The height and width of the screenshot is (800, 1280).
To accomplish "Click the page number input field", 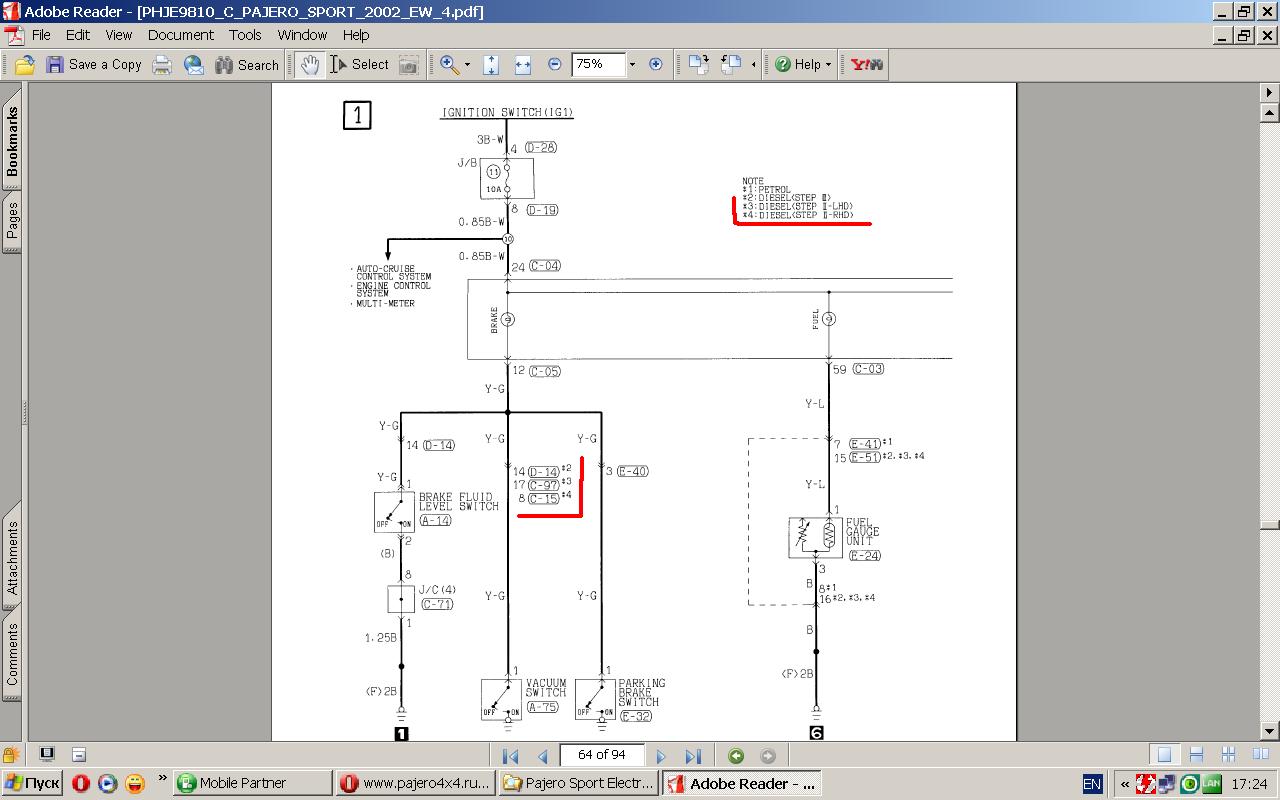I will 602,755.
